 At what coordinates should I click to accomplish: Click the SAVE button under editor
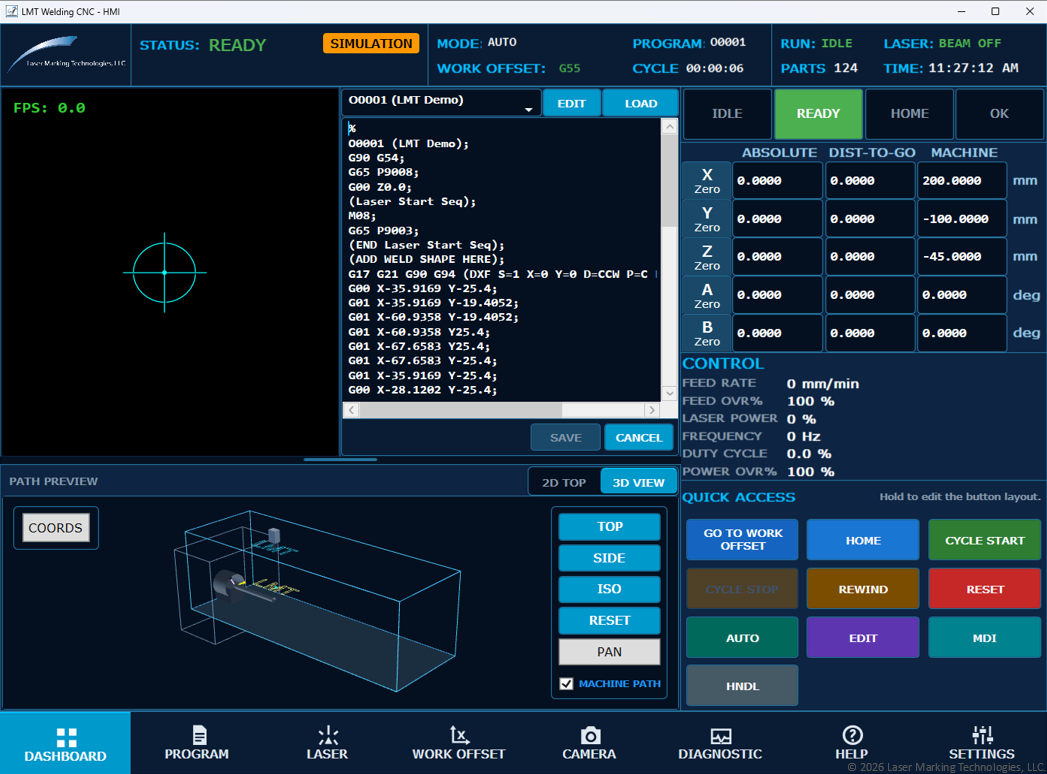(x=566, y=437)
